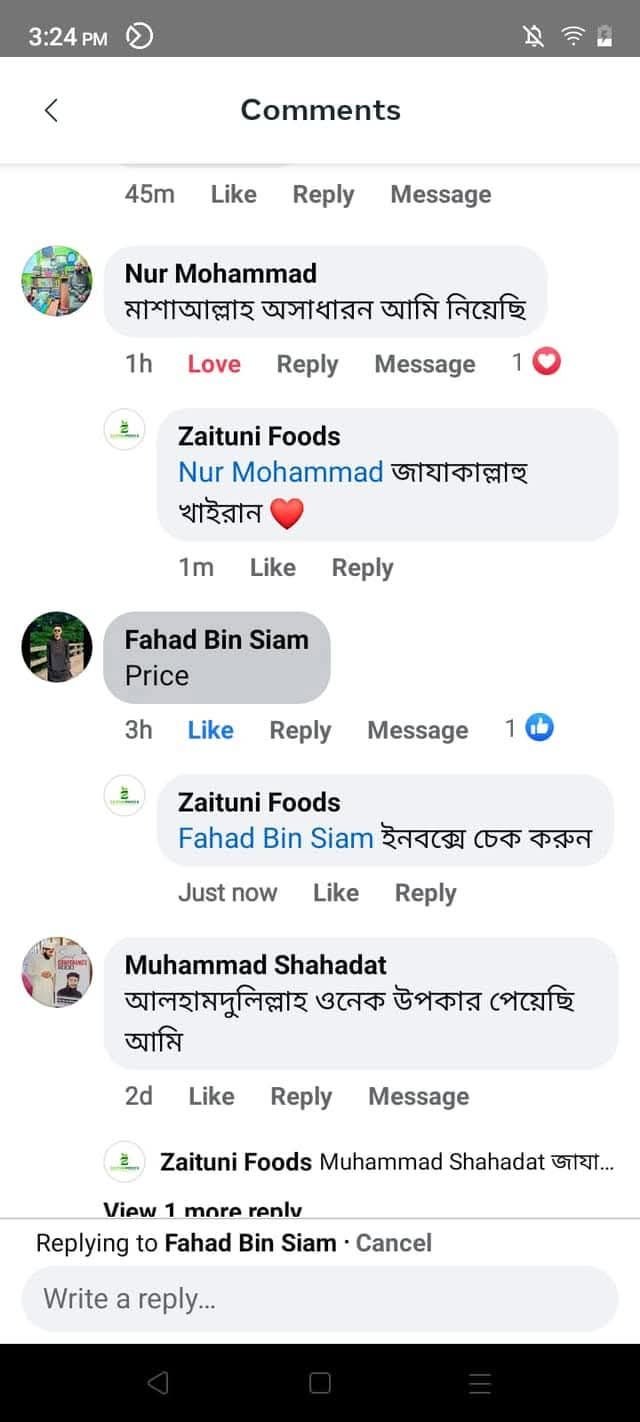
Task: Expand View 1 more reply
Action: click(x=203, y=1208)
